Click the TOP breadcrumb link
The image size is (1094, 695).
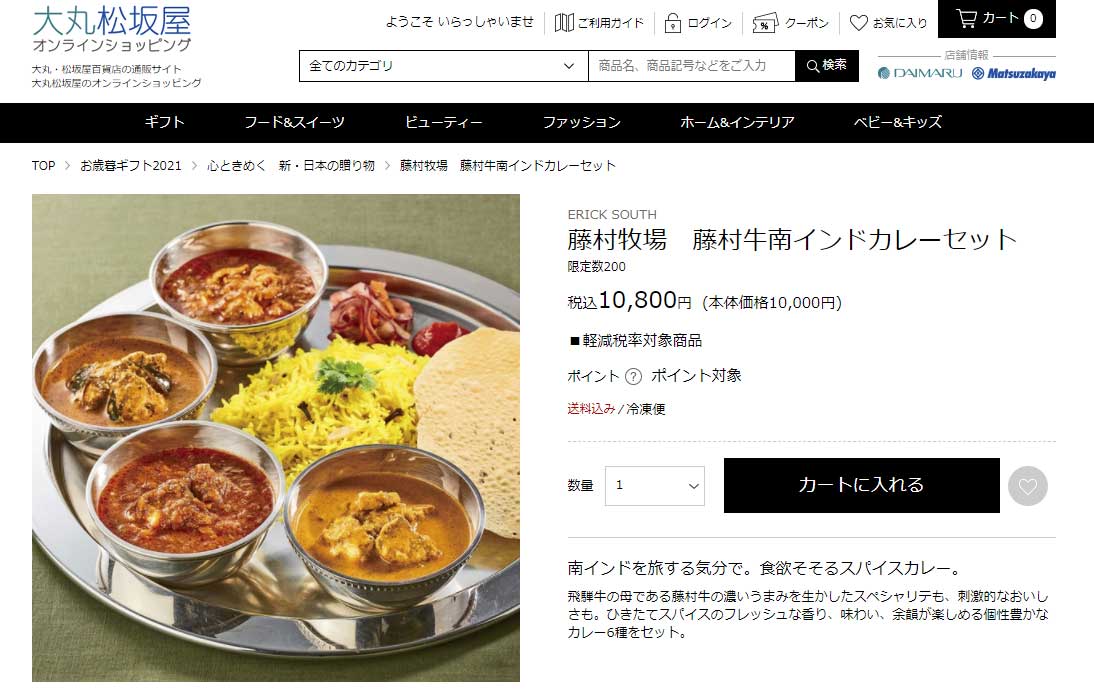pyautogui.click(x=43, y=165)
